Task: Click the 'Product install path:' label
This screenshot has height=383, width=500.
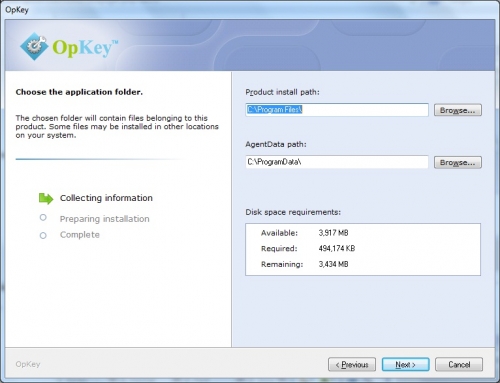Action: [x=282, y=92]
